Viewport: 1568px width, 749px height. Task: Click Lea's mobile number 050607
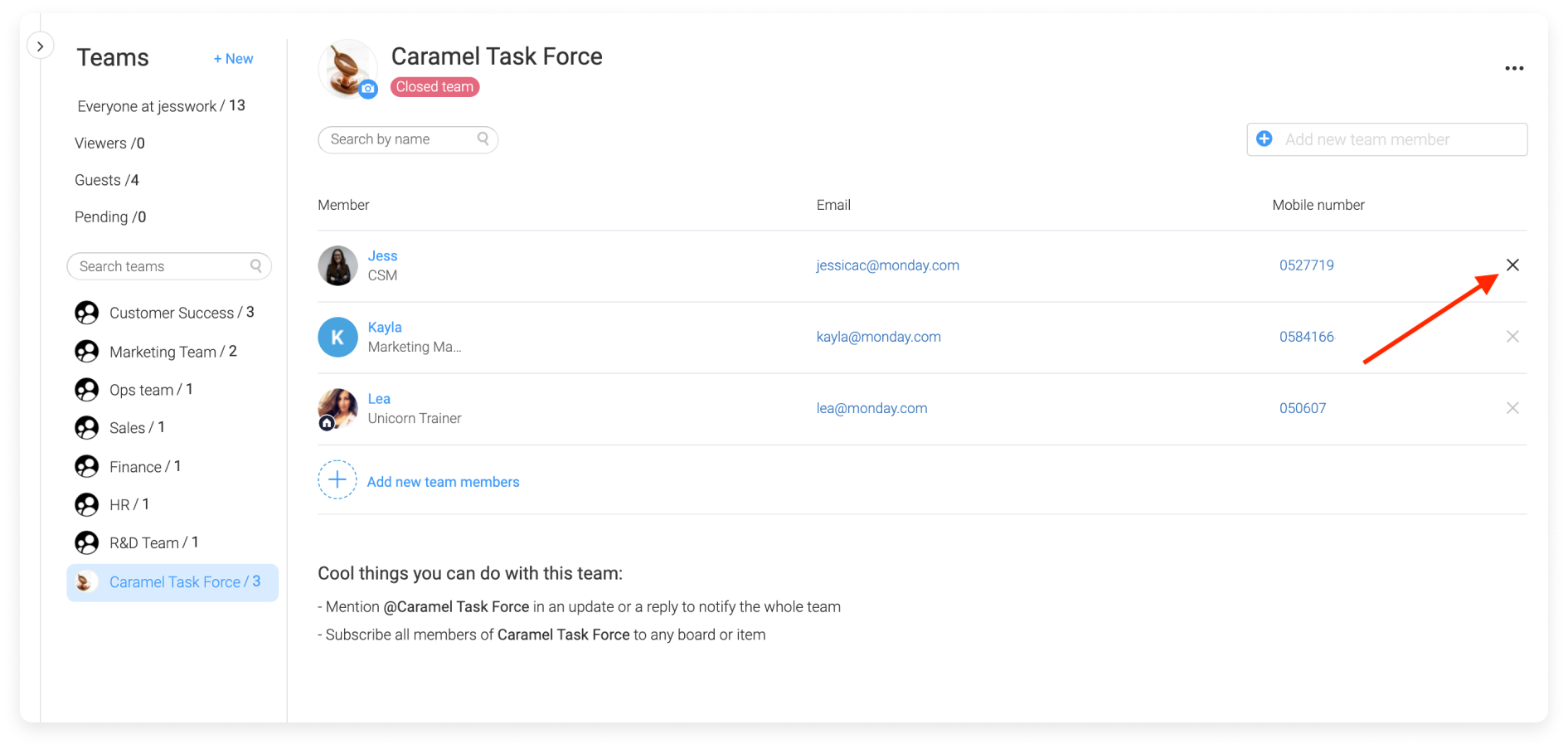[1303, 408]
